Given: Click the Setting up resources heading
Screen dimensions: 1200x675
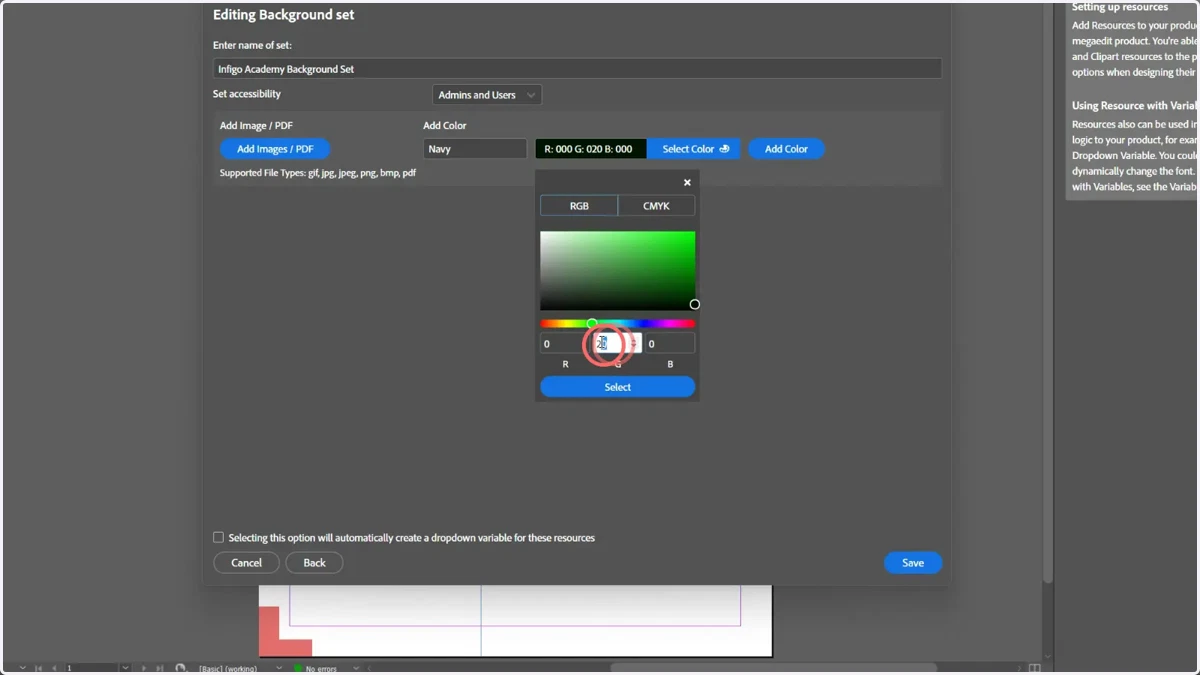Looking at the screenshot, I should pyautogui.click(x=1120, y=7).
